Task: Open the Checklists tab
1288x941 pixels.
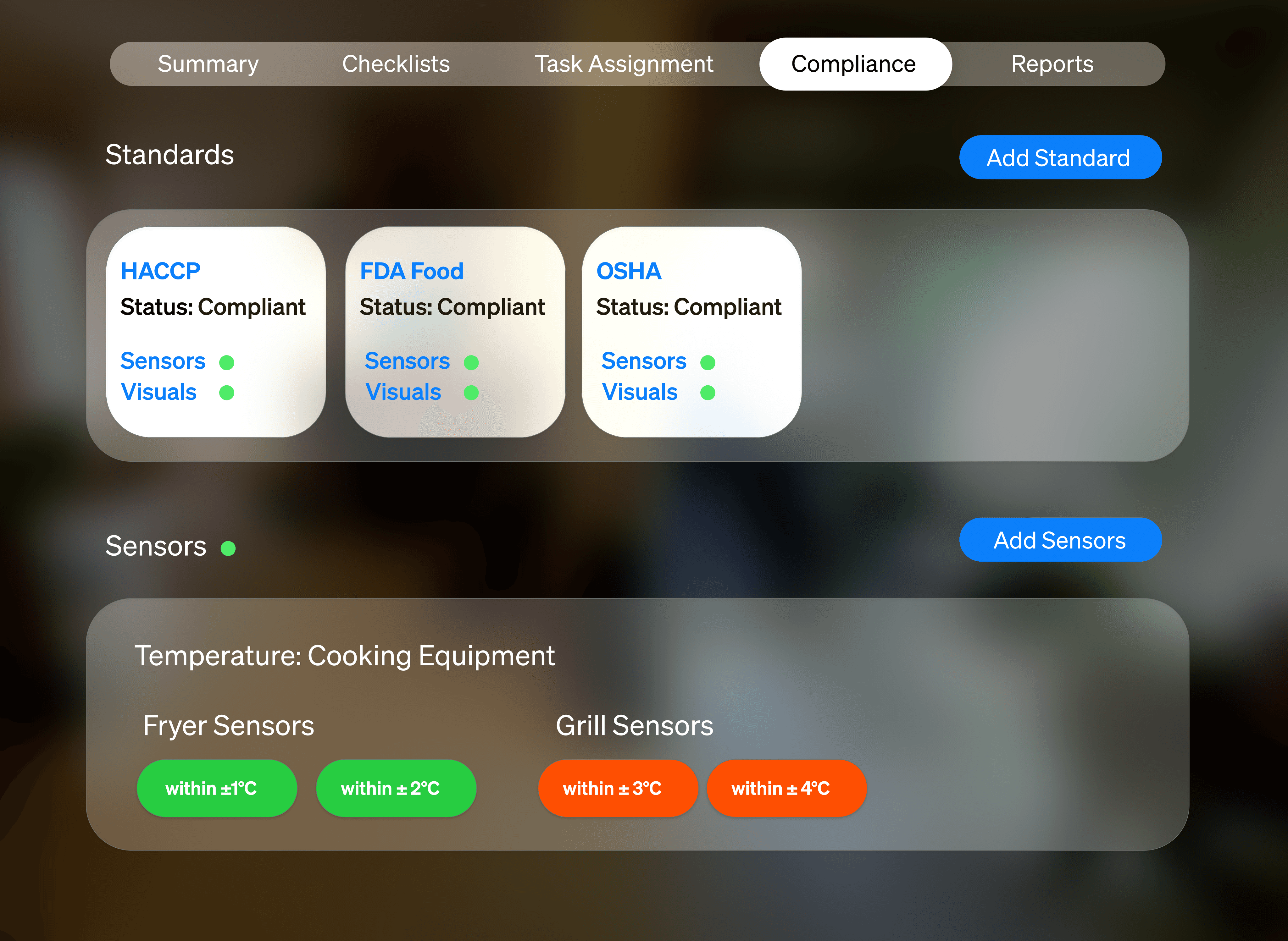Action: [396, 64]
